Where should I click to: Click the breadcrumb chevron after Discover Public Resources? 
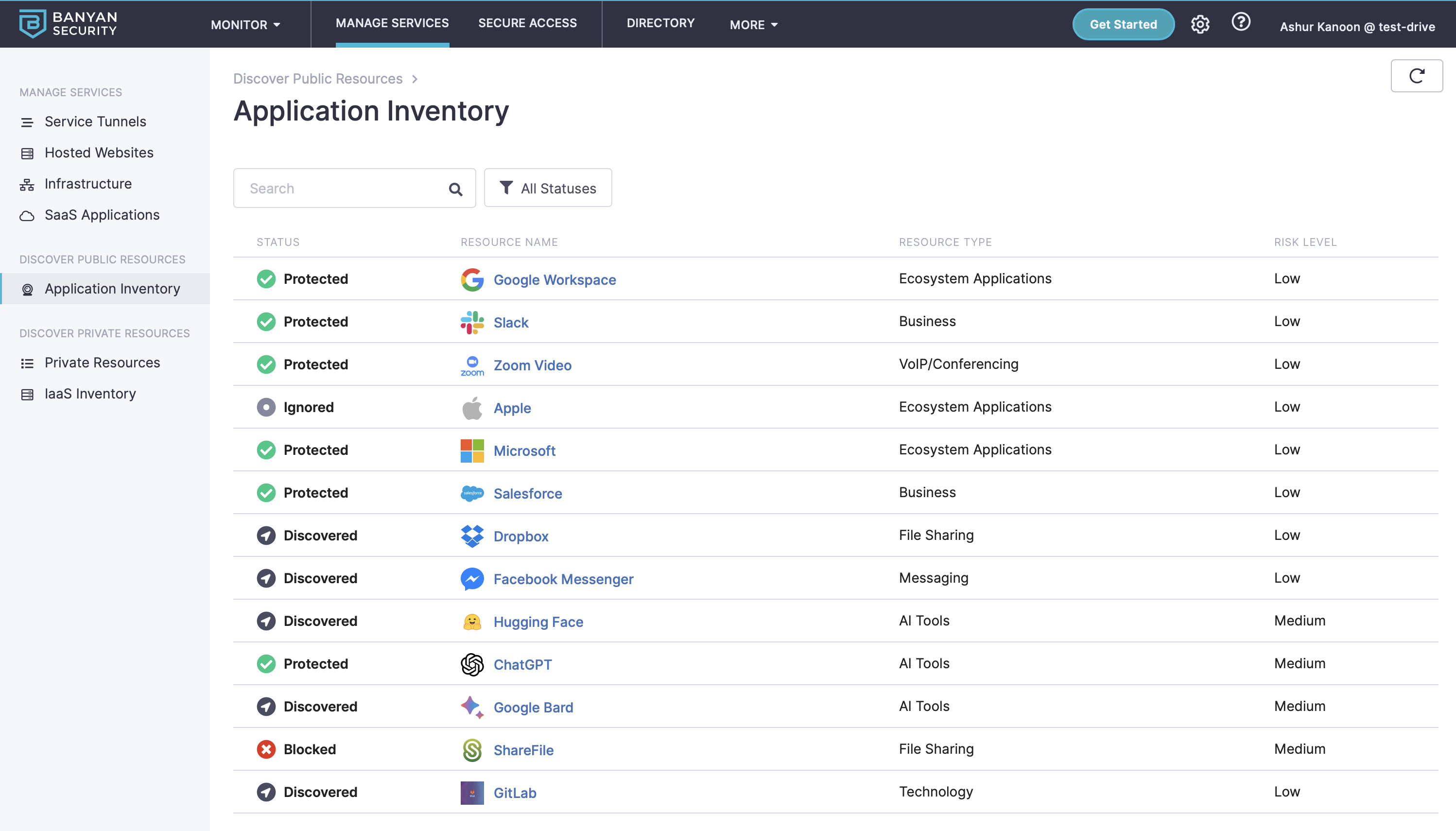tap(415, 79)
